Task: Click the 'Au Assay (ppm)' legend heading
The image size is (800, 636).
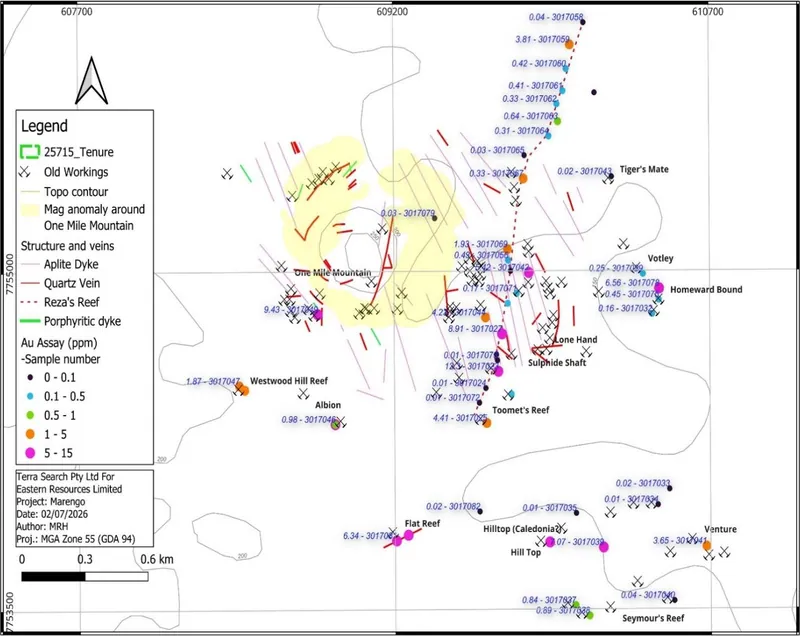Action: tap(59, 343)
